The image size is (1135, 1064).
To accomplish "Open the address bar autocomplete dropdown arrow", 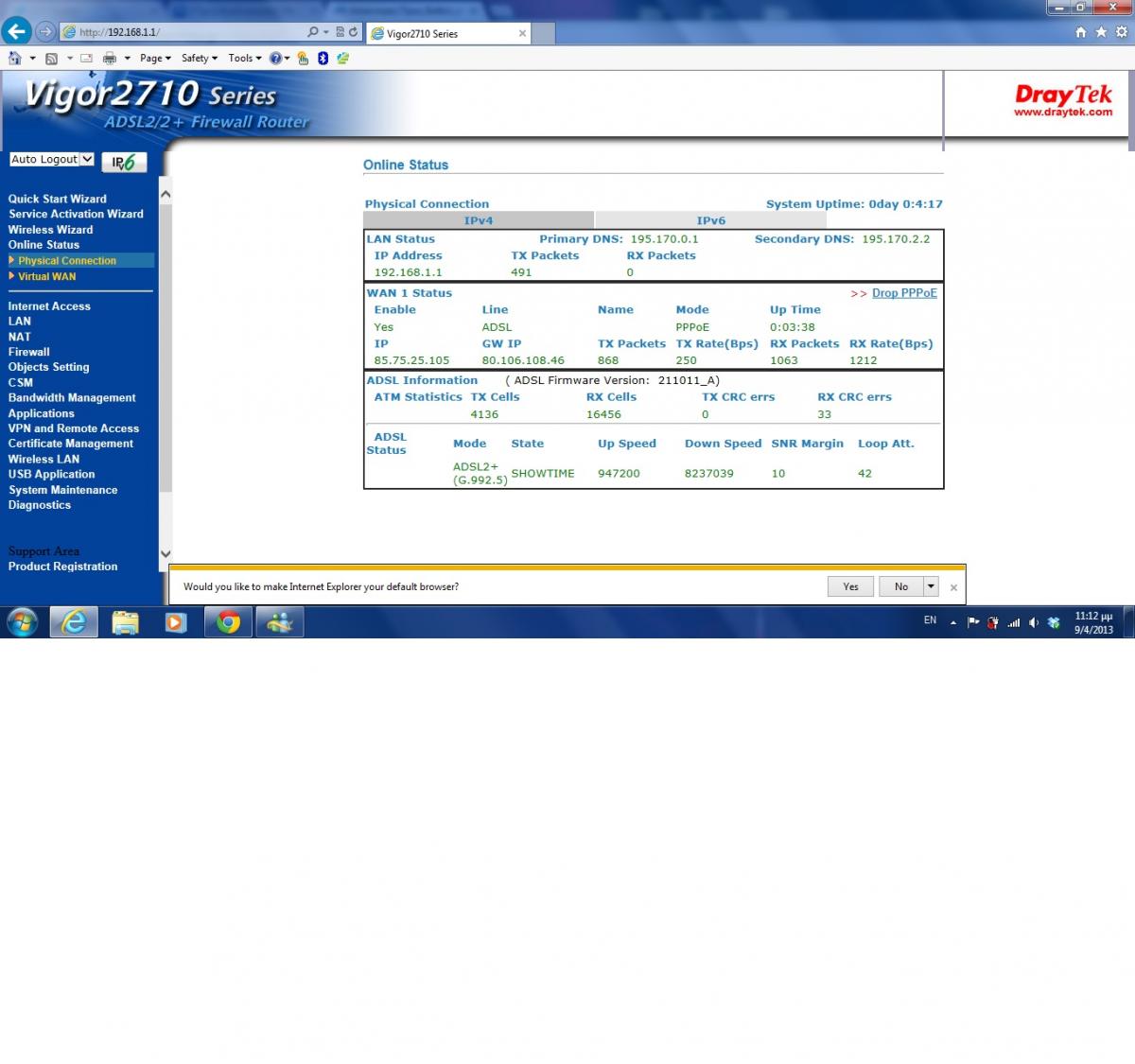I will 326,32.
